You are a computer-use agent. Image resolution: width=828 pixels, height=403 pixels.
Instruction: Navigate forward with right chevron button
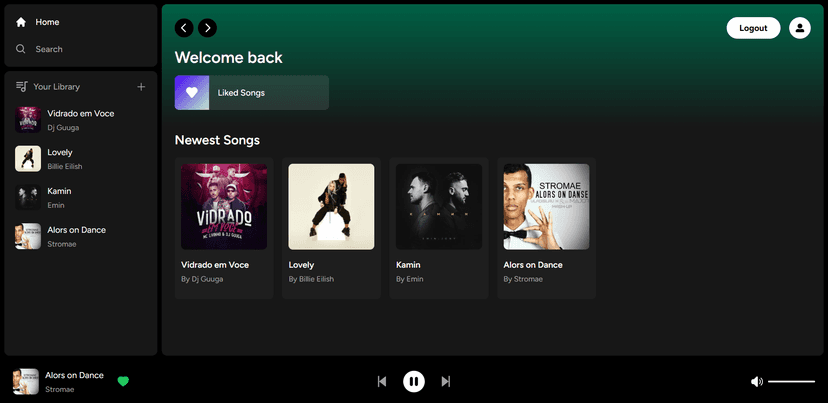(x=207, y=28)
